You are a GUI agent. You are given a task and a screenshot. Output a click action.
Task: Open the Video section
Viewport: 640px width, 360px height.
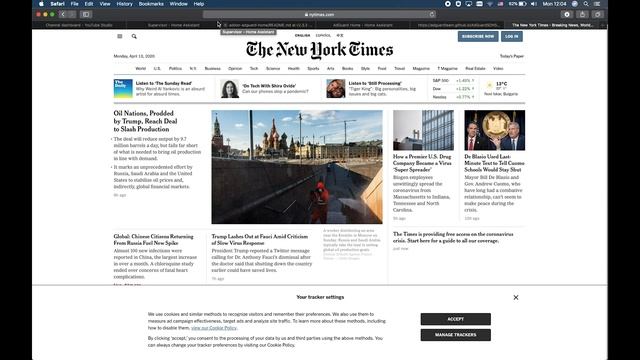click(x=498, y=69)
